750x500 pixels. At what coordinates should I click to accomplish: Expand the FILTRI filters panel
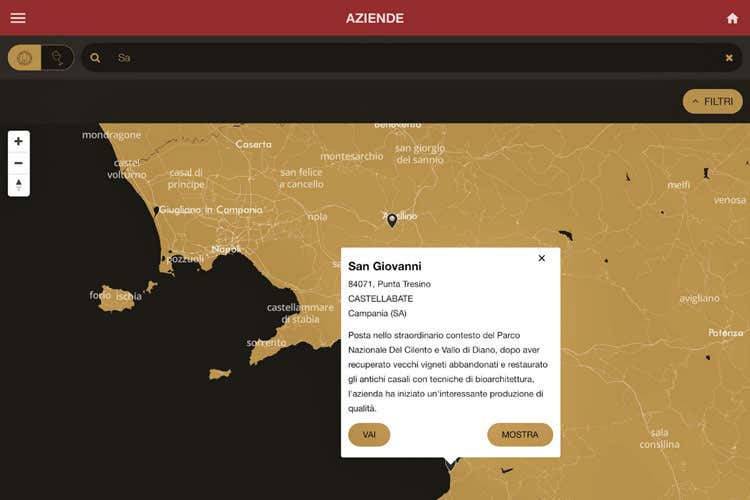tap(712, 101)
